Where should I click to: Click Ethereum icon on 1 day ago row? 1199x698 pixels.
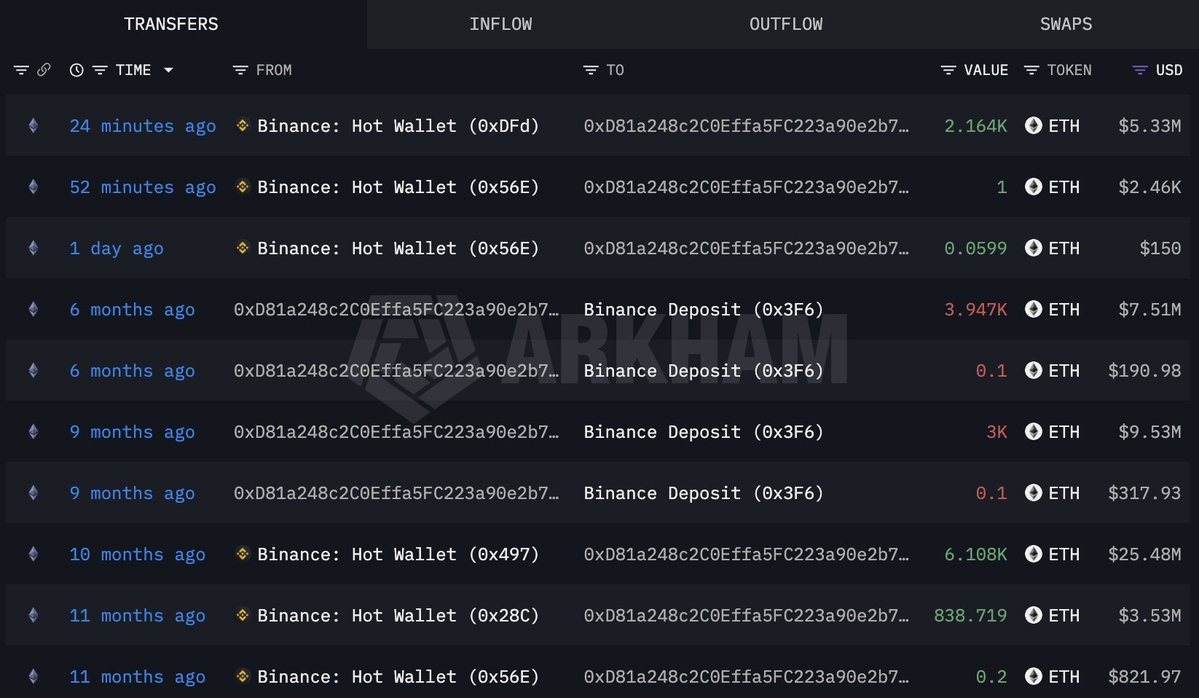34,248
